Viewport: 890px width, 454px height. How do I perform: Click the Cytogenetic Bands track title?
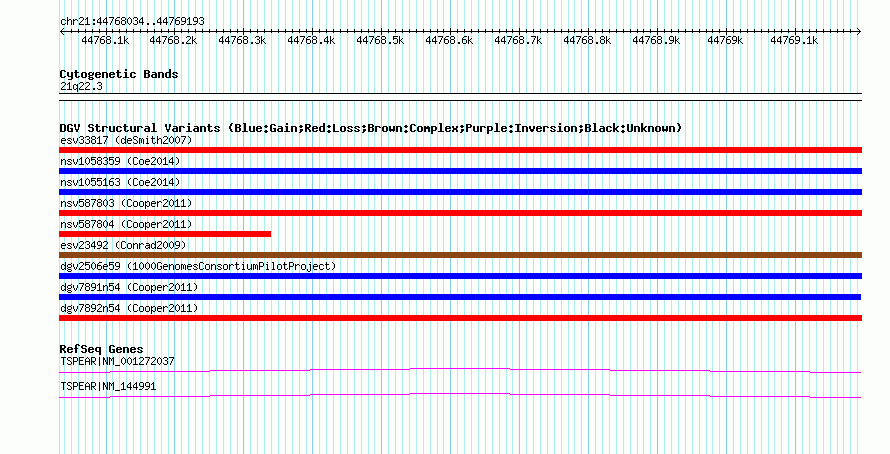(119, 74)
